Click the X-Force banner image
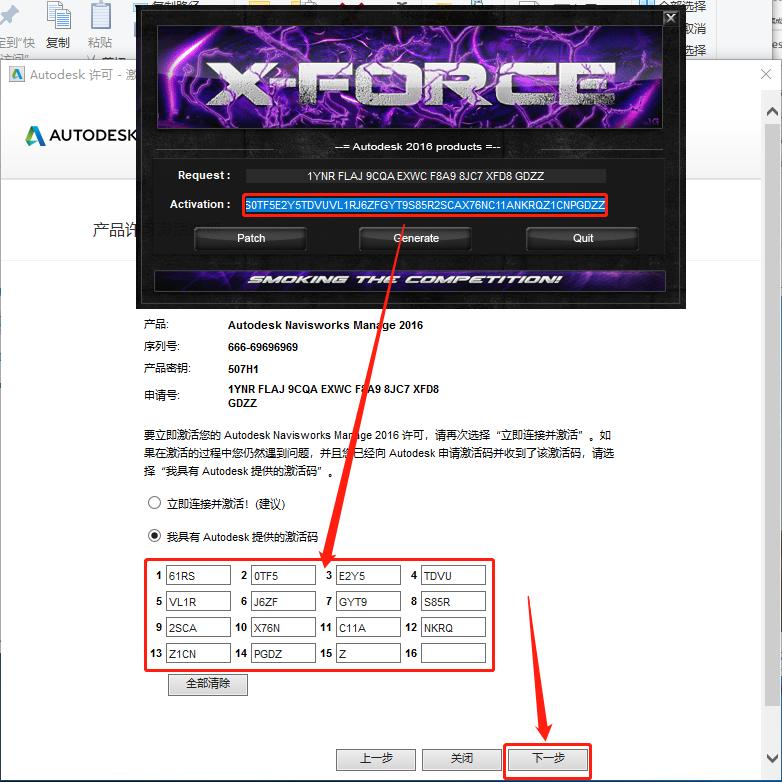 [x=409, y=77]
